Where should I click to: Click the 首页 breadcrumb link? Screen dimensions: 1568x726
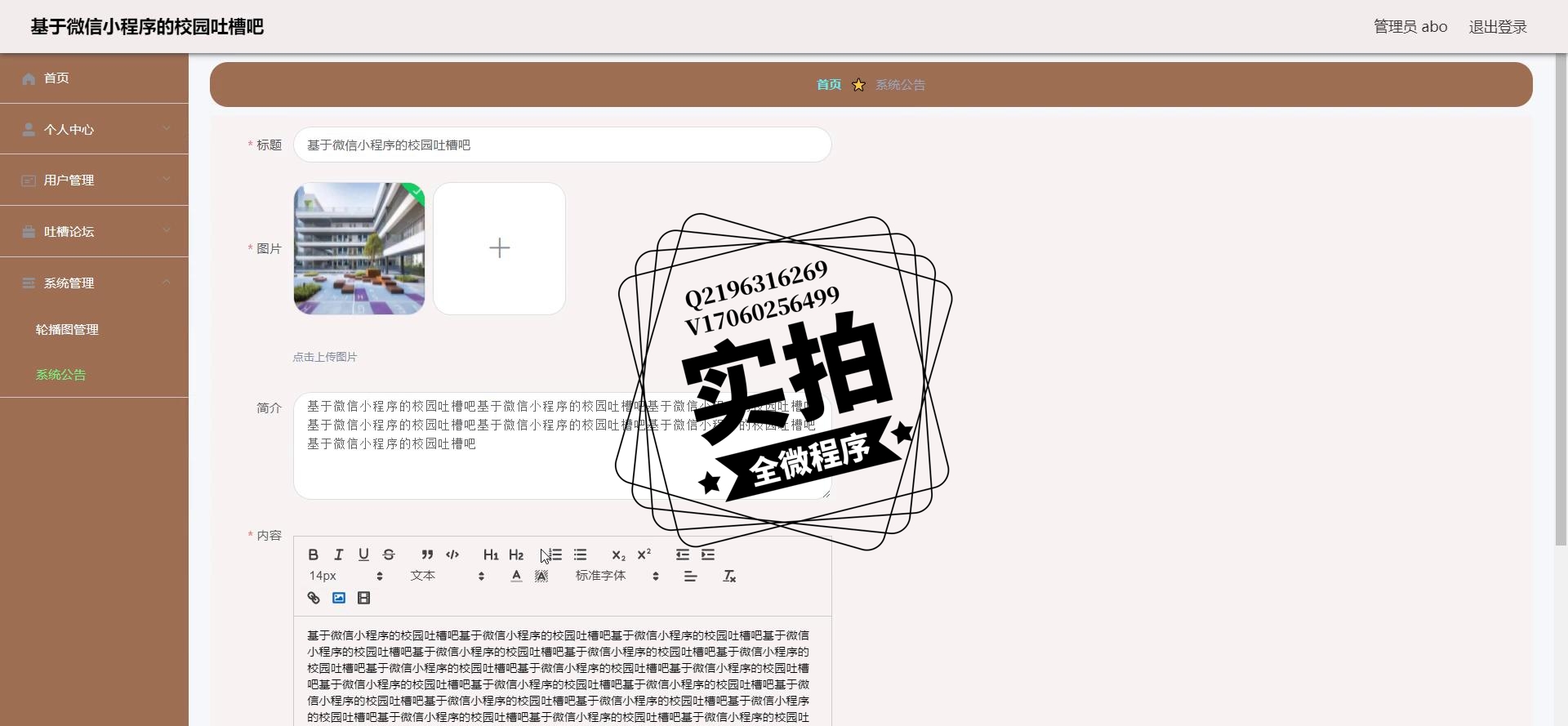click(x=829, y=84)
